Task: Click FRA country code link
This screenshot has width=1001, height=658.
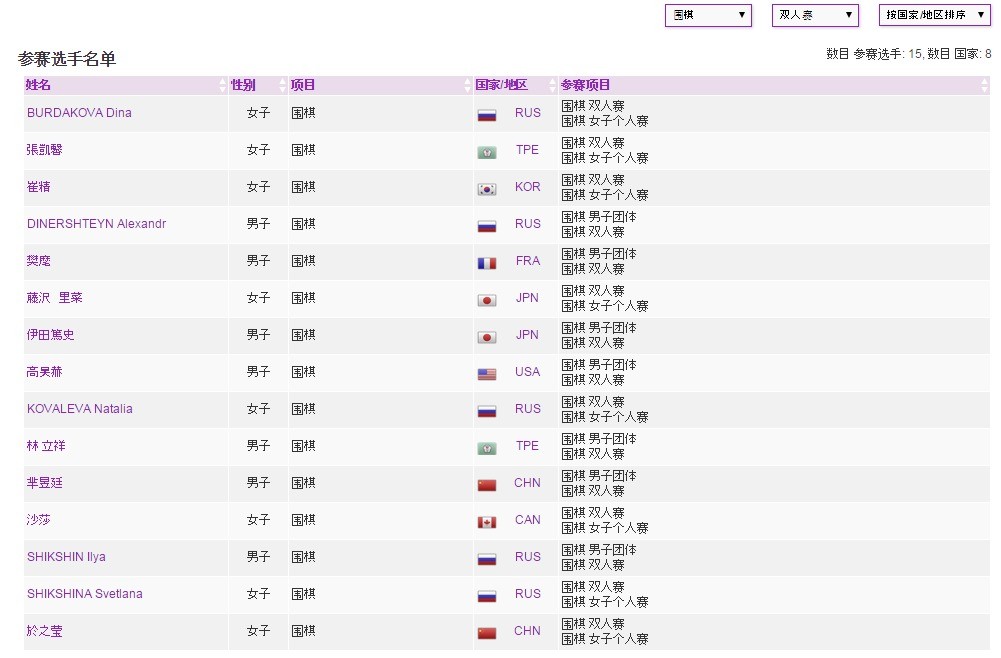Action: click(x=527, y=261)
